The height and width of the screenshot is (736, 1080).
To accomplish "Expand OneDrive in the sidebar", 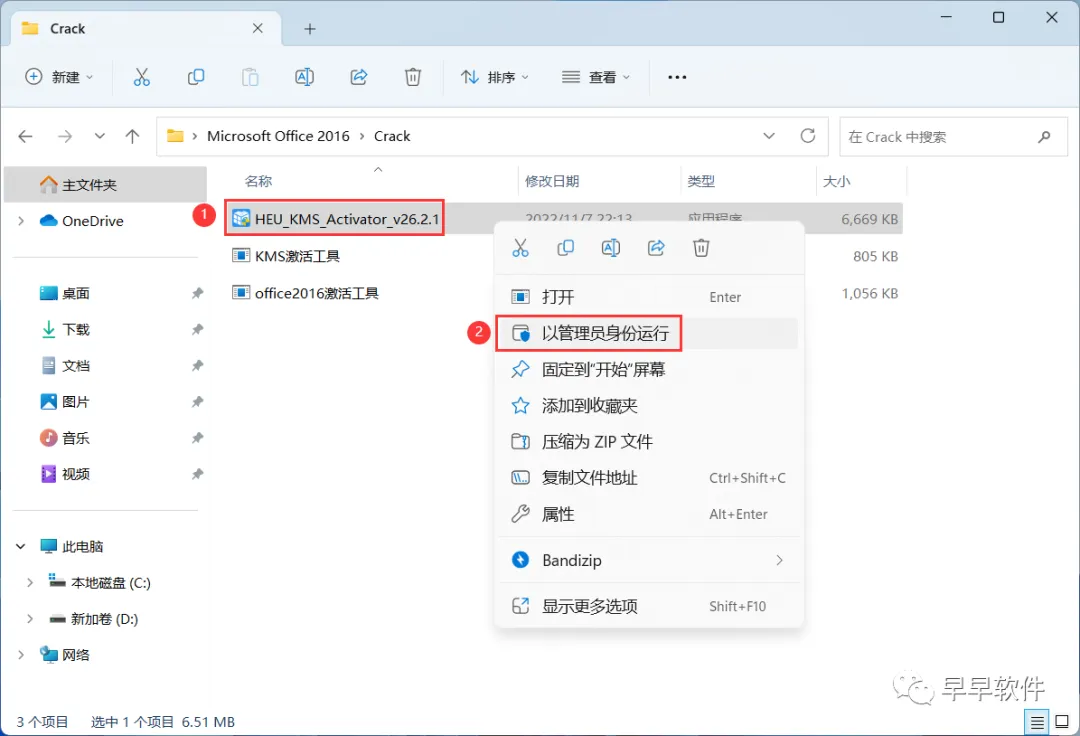I will (21, 221).
